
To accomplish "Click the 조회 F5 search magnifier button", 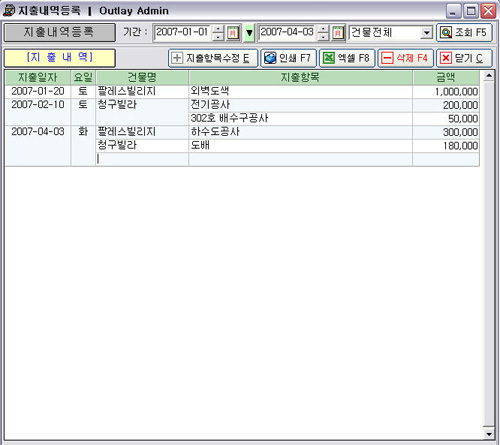I will (x=464, y=33).
